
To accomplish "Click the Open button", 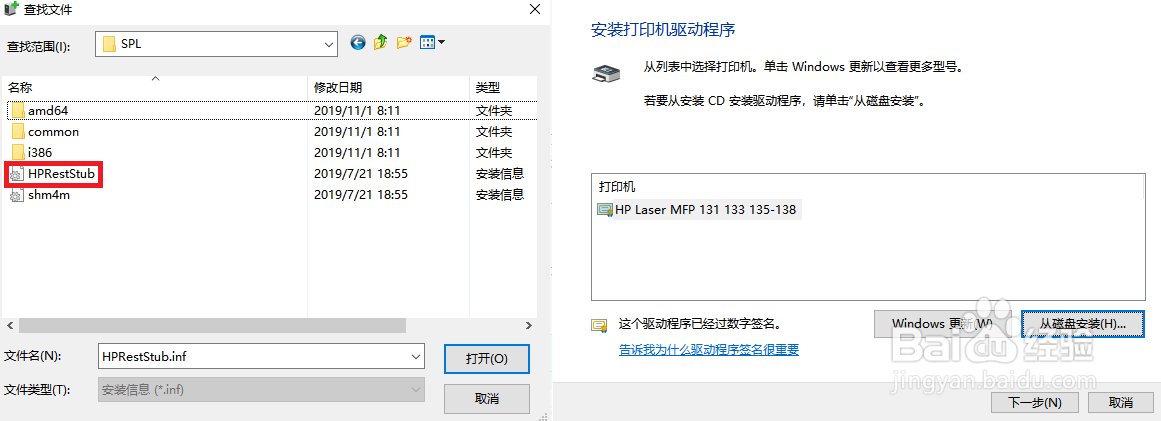I will coord(486,359).
